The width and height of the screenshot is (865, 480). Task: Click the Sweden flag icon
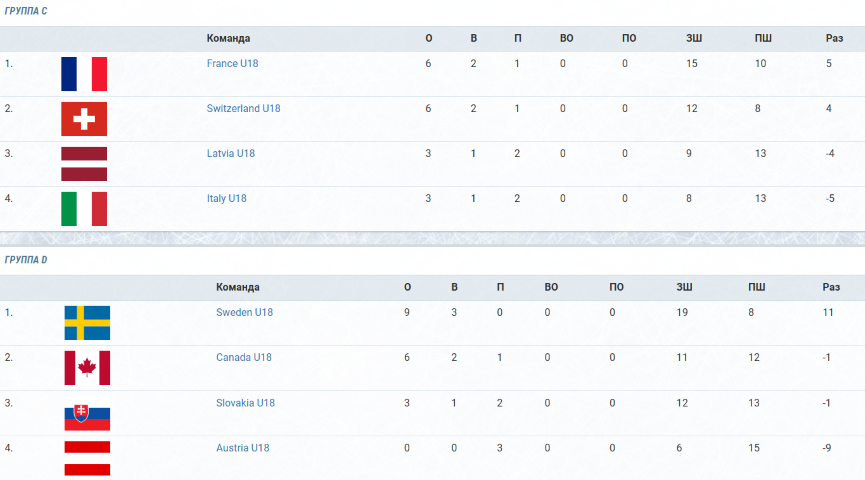87,323
